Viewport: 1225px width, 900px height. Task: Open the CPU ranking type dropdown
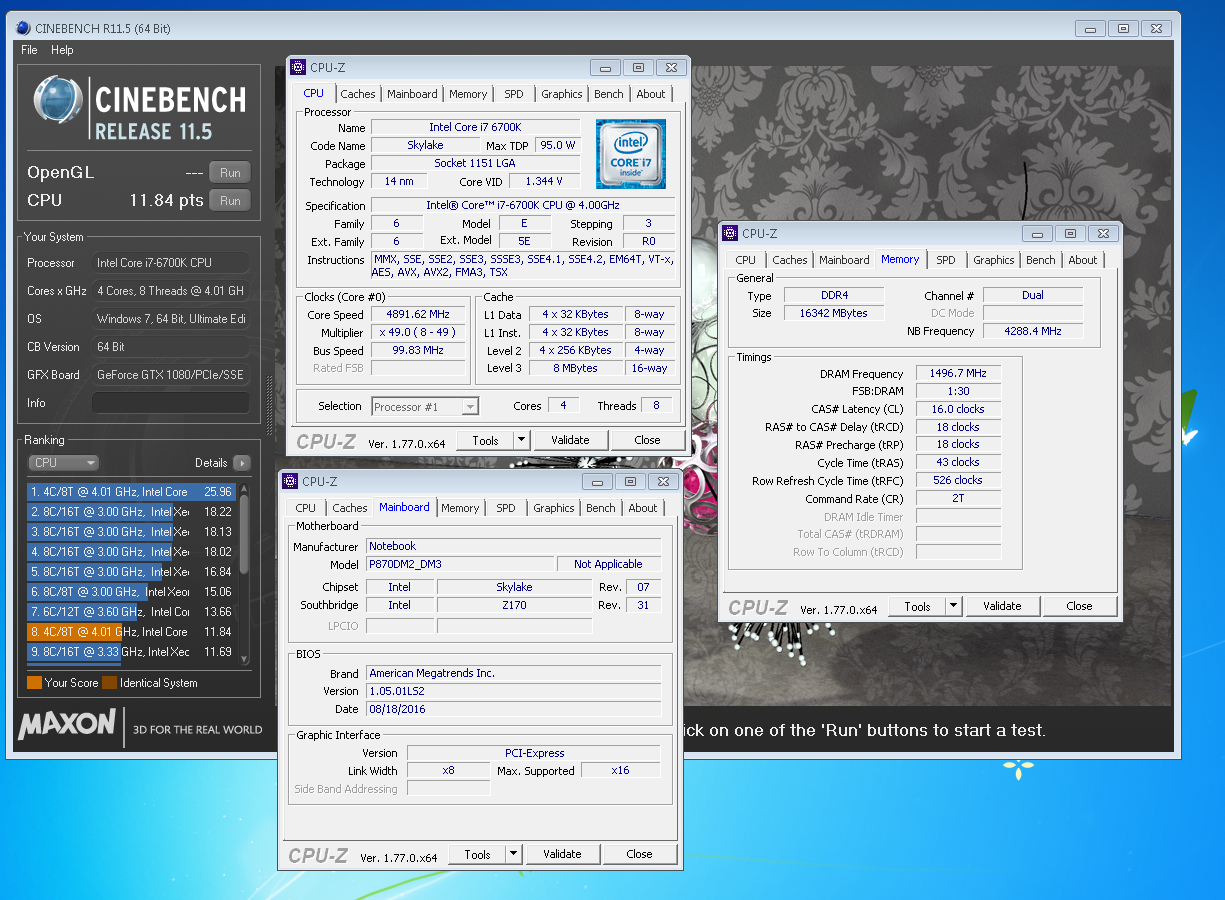tap(63, 463)
